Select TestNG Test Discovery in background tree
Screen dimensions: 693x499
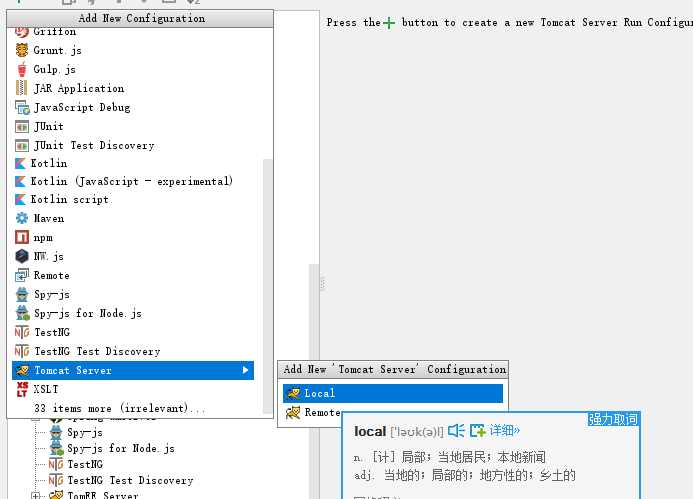coord(130,480)
